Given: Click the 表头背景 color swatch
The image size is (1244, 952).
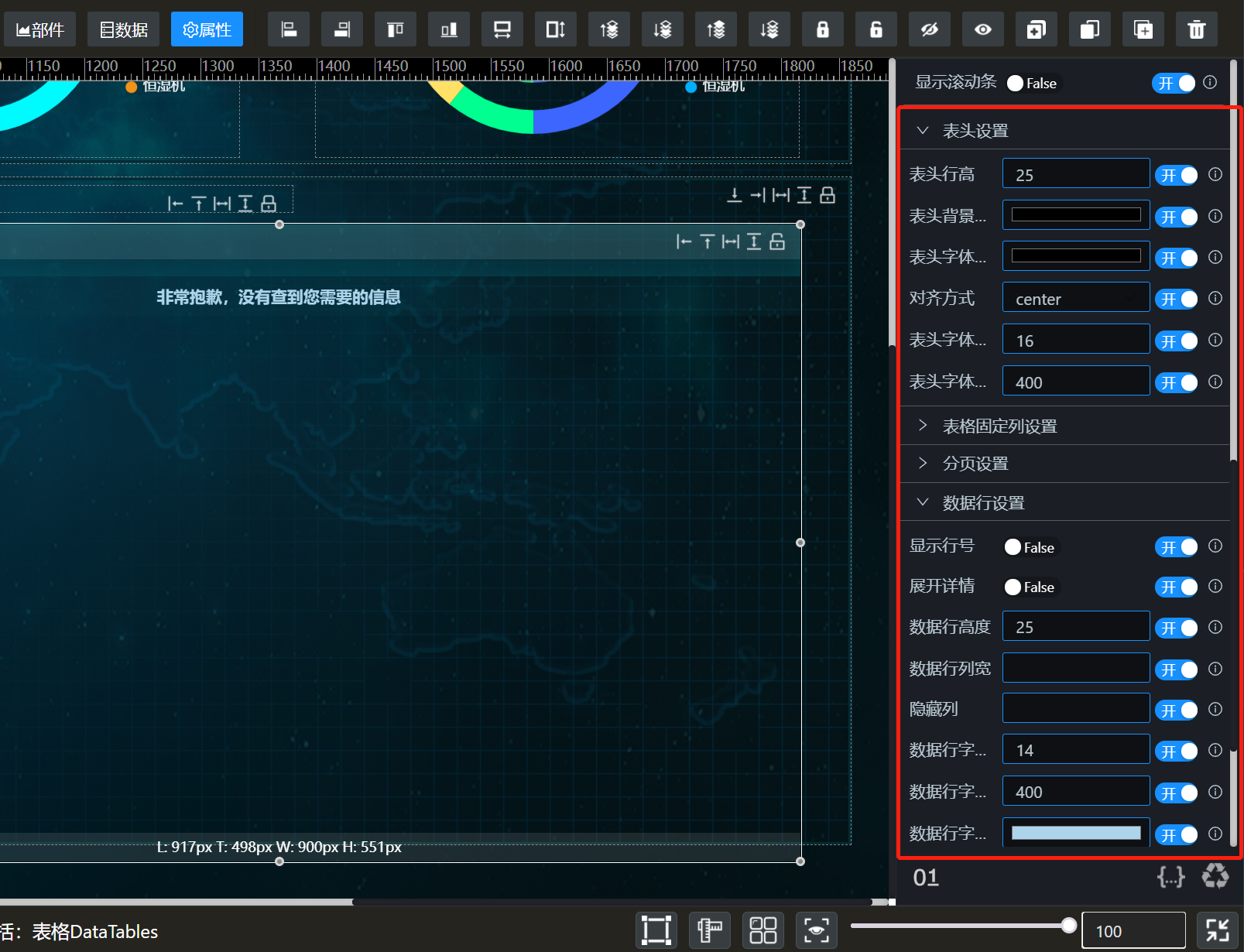Looking at the screenshot, I should click(x=1076, y=214).
